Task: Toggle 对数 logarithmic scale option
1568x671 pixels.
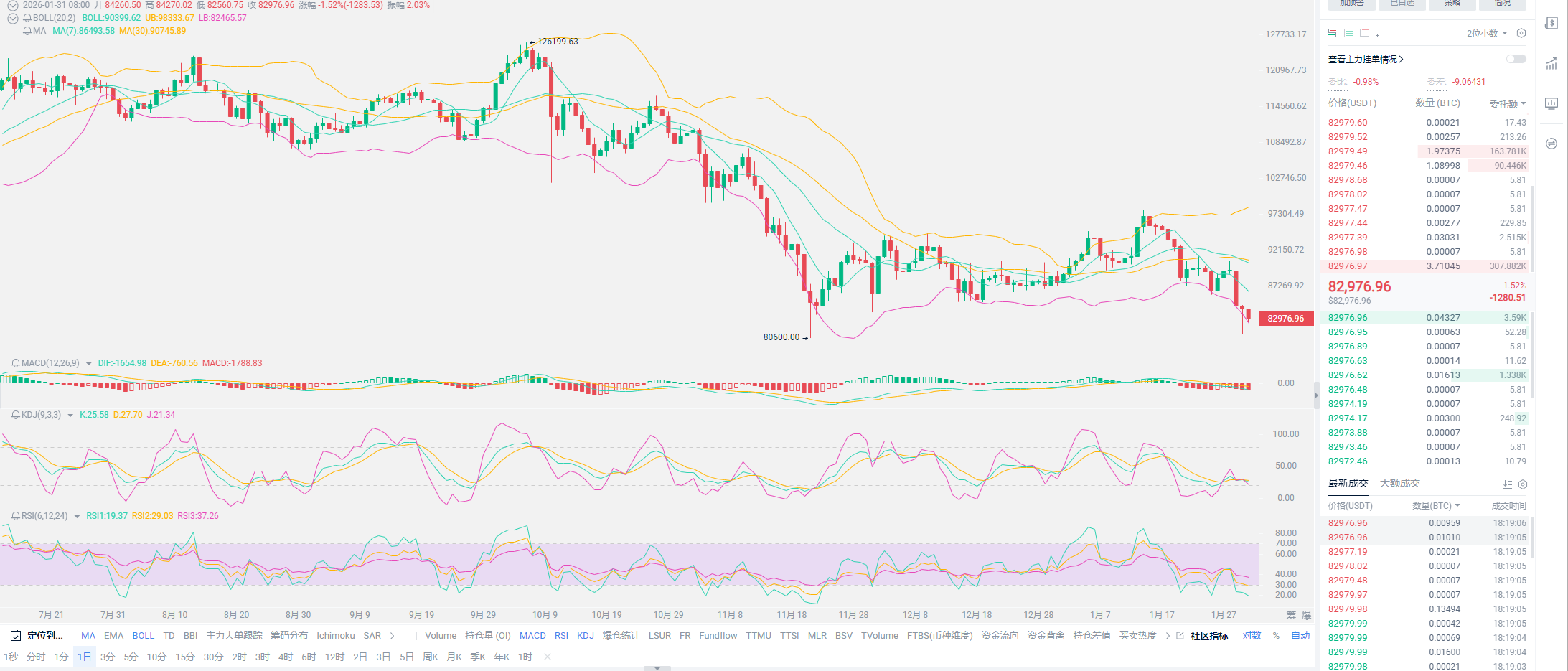Action: coord(1252,636)
